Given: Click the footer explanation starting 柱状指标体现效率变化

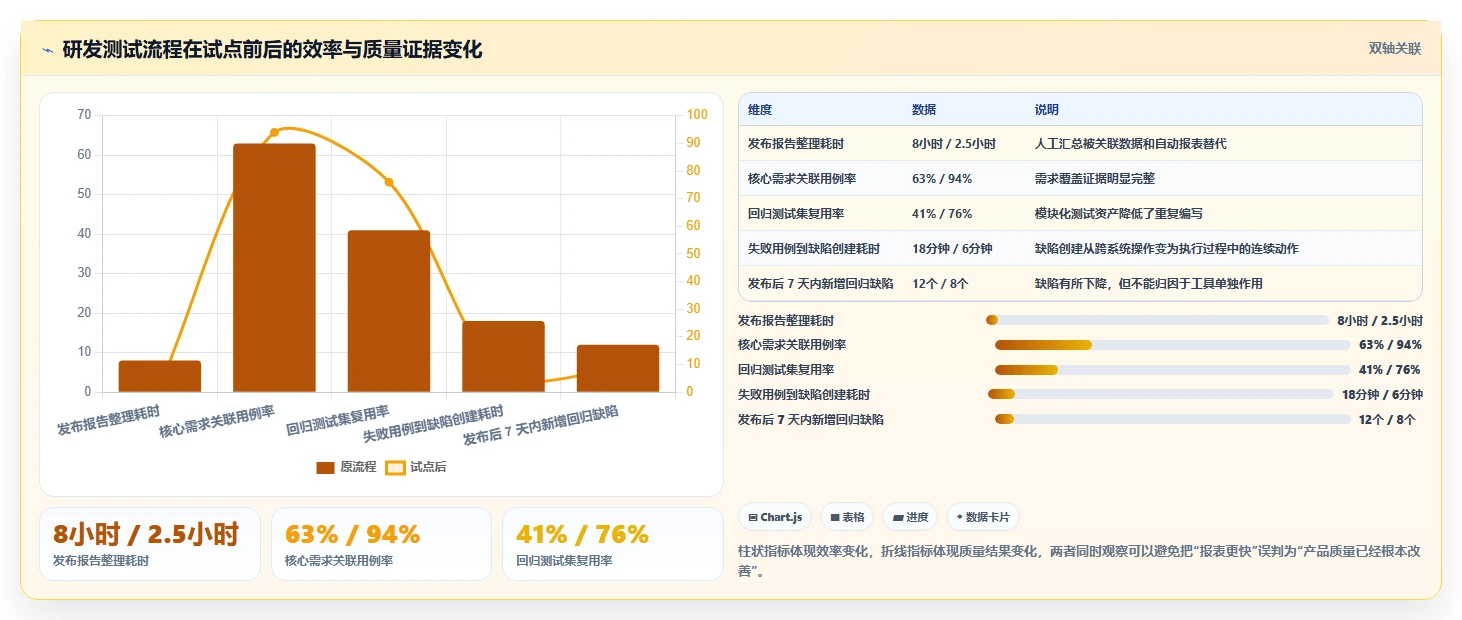Looking at the screenshot, I should pos(1080,561).
